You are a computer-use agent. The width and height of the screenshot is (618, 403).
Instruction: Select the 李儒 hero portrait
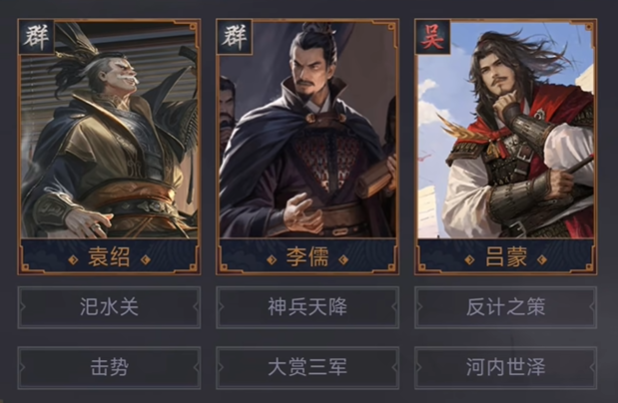click(307, 130)
